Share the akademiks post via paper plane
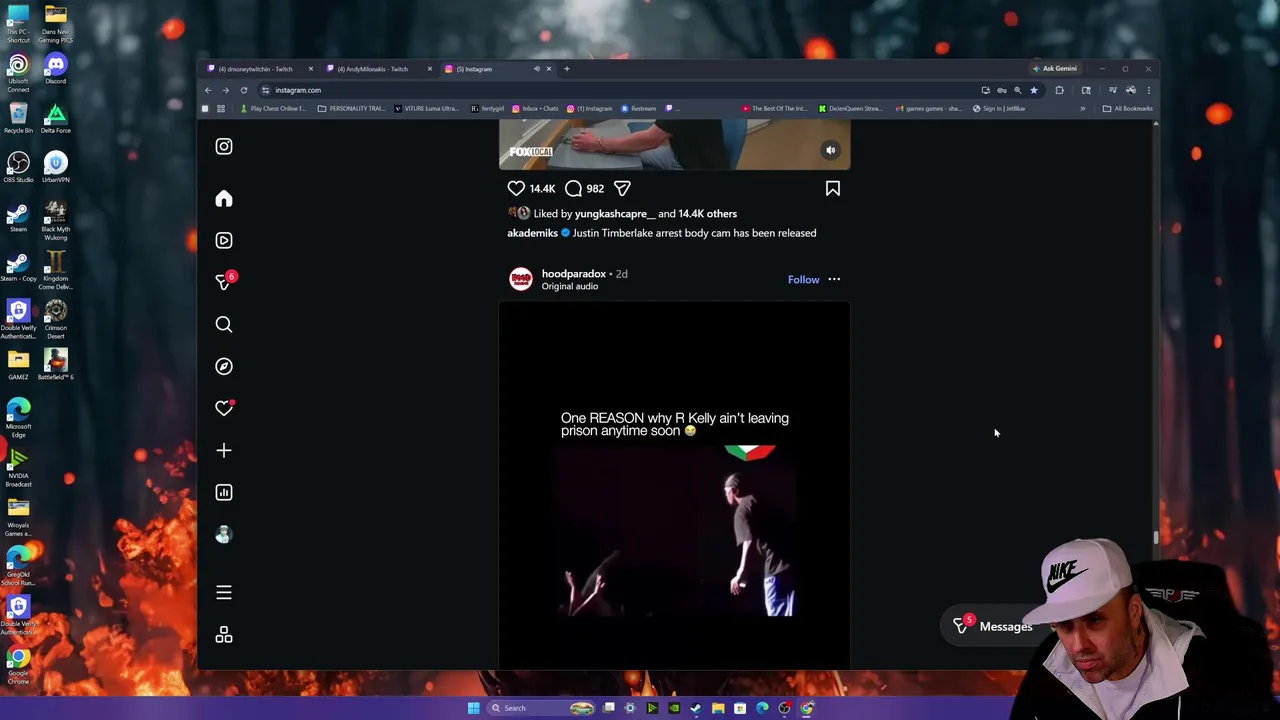The height and width of the screenshot is (720, 1280). coord(622,188)
